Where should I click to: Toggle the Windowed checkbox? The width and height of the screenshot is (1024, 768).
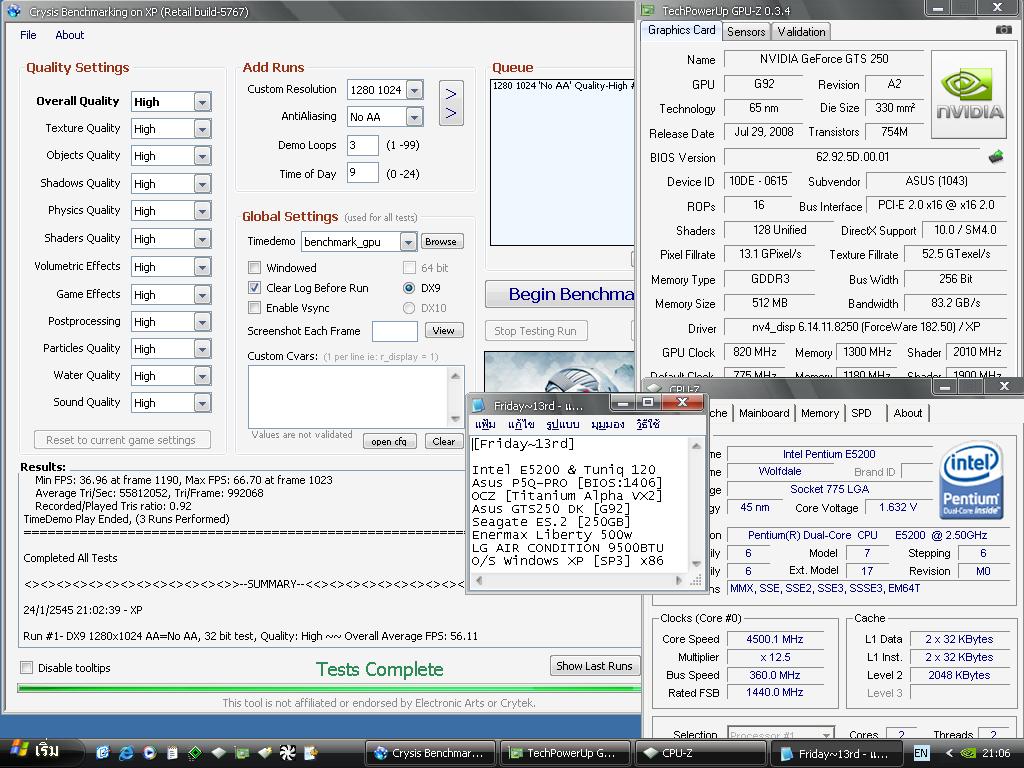point(255,268)
